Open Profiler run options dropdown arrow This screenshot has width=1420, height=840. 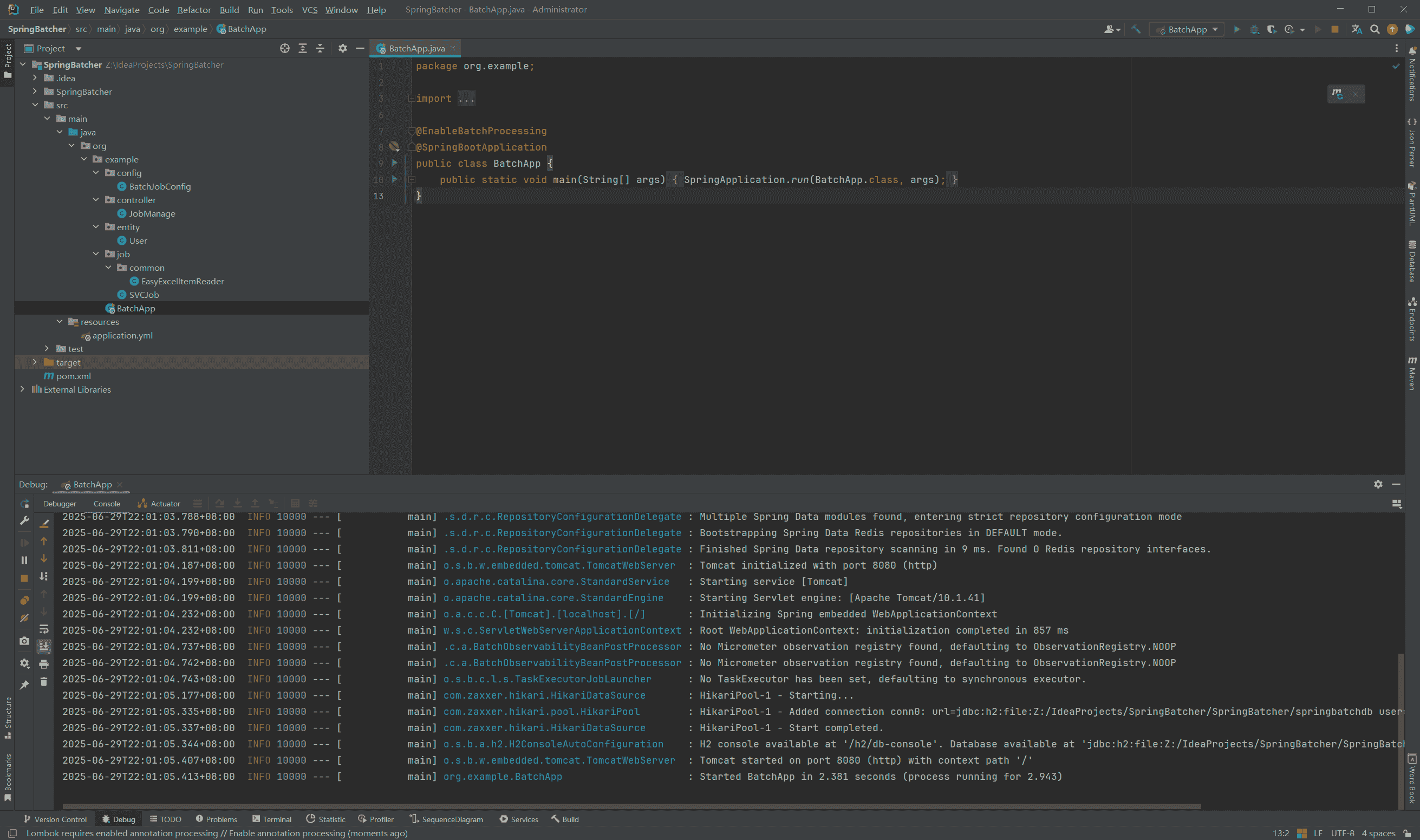1302,30
